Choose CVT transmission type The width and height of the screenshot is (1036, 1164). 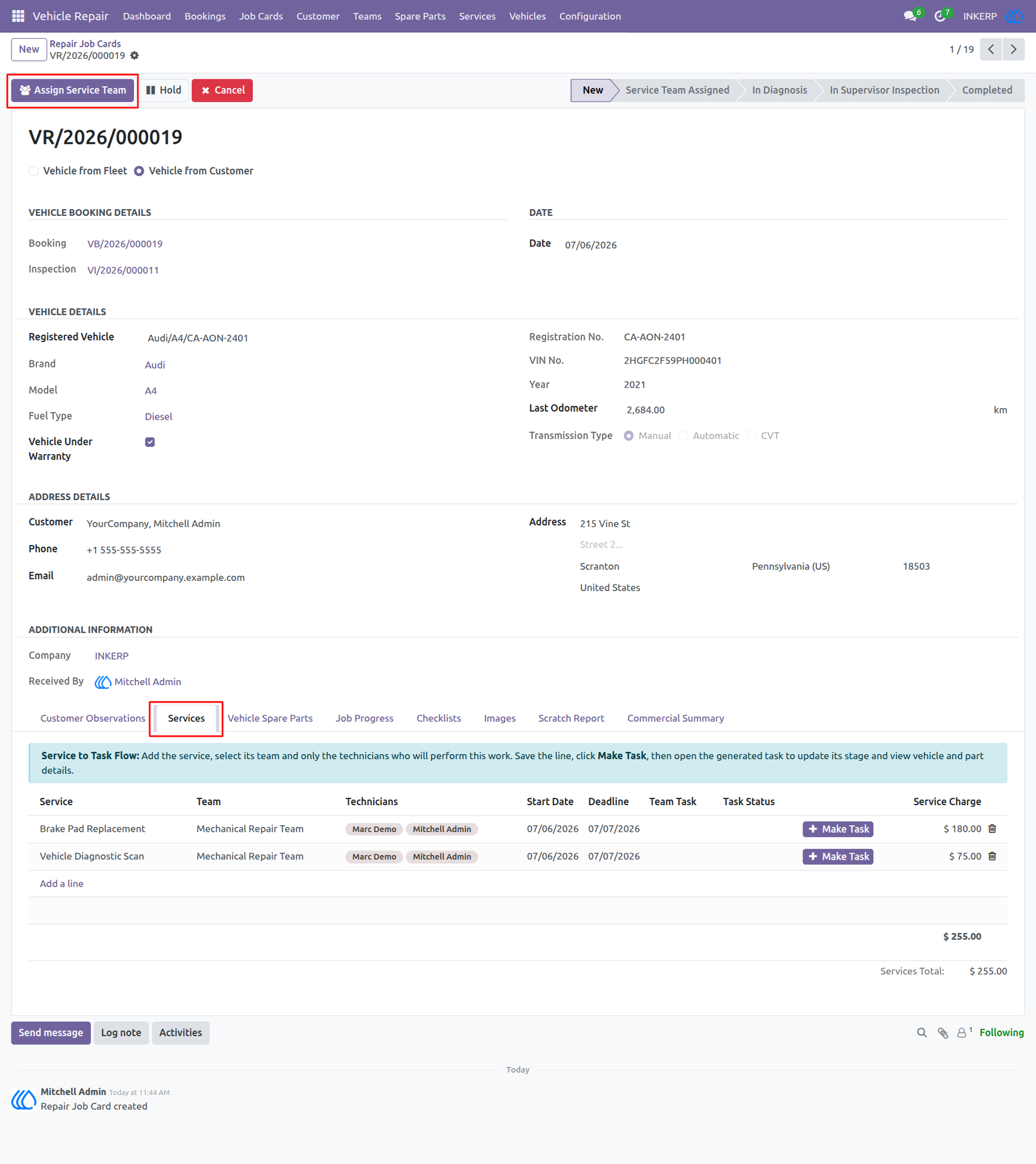point(751,436)
